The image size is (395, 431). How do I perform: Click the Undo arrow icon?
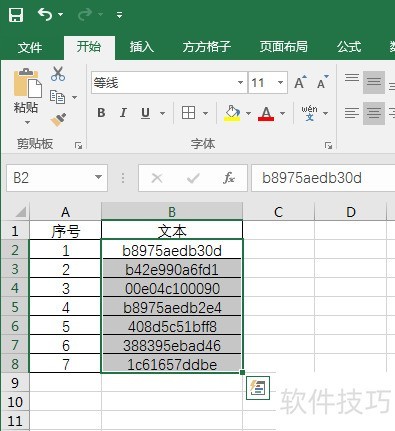[45, 14]
